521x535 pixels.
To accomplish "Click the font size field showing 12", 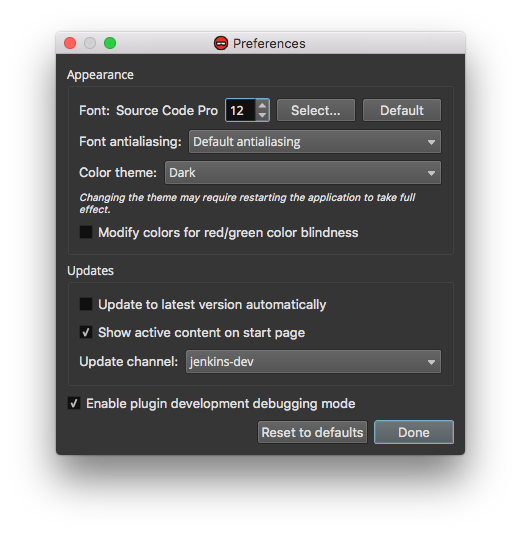I will (x=241, y=110).
